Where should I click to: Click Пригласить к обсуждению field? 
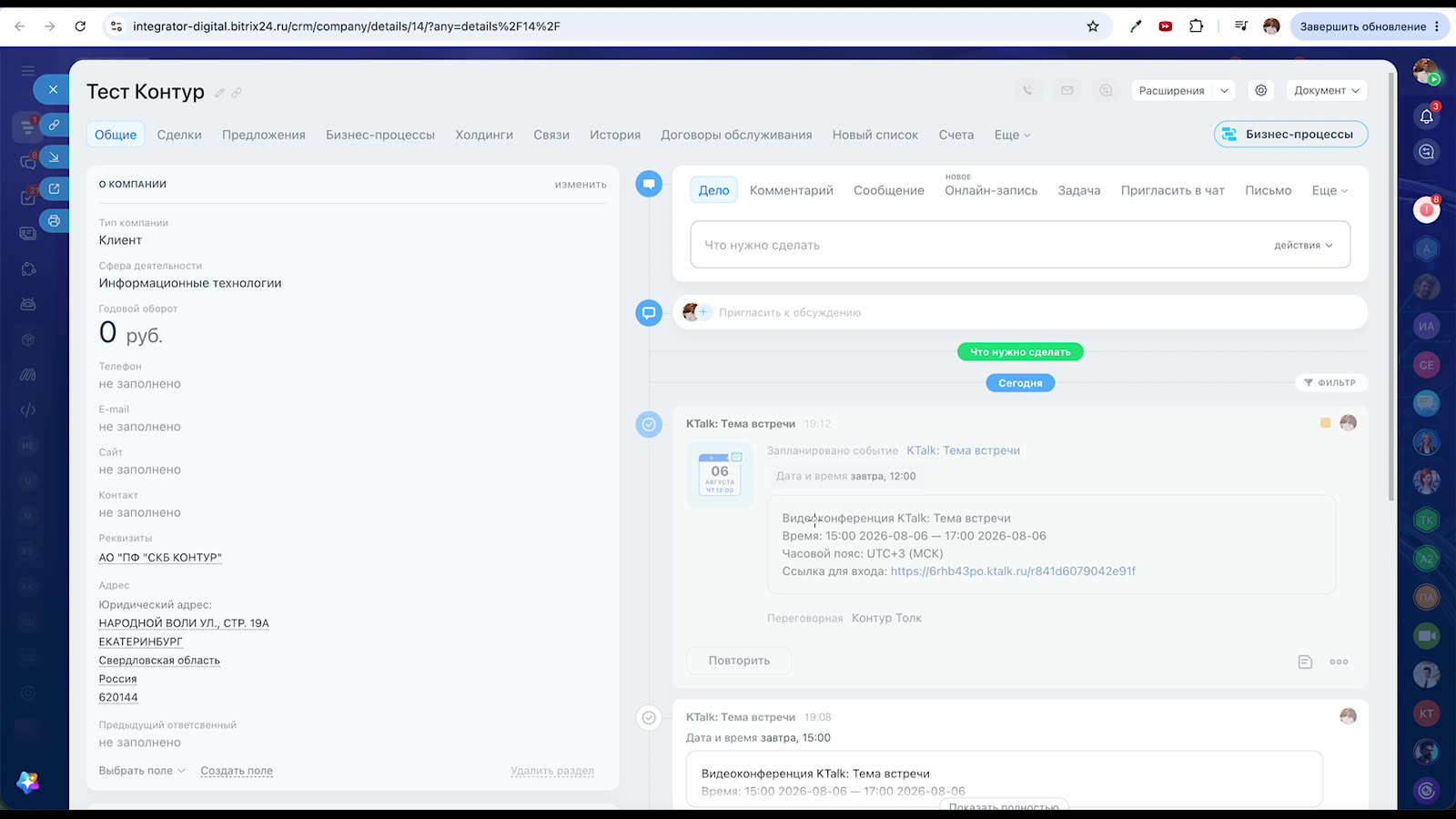pos(1020,312)
